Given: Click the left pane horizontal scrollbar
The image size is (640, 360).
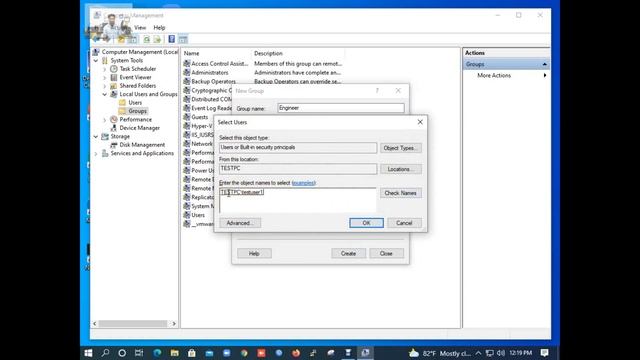Looking at the screenshot, I should [134, 324].
